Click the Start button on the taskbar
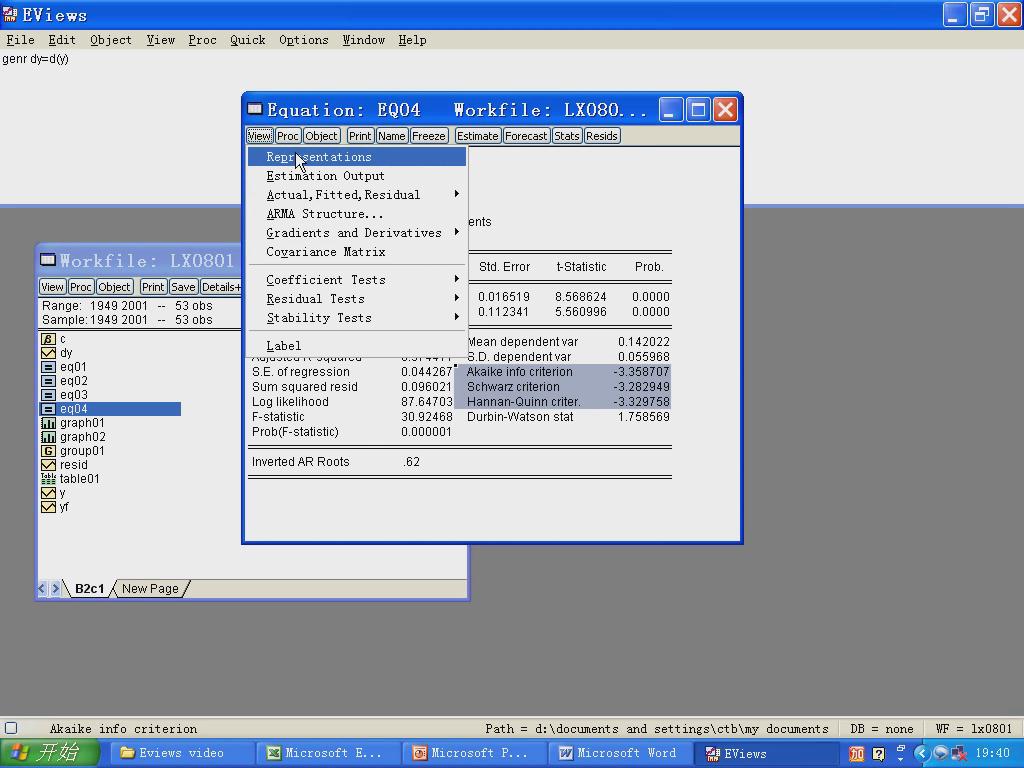Screen dimensions: 1024x768 (49, 753)
